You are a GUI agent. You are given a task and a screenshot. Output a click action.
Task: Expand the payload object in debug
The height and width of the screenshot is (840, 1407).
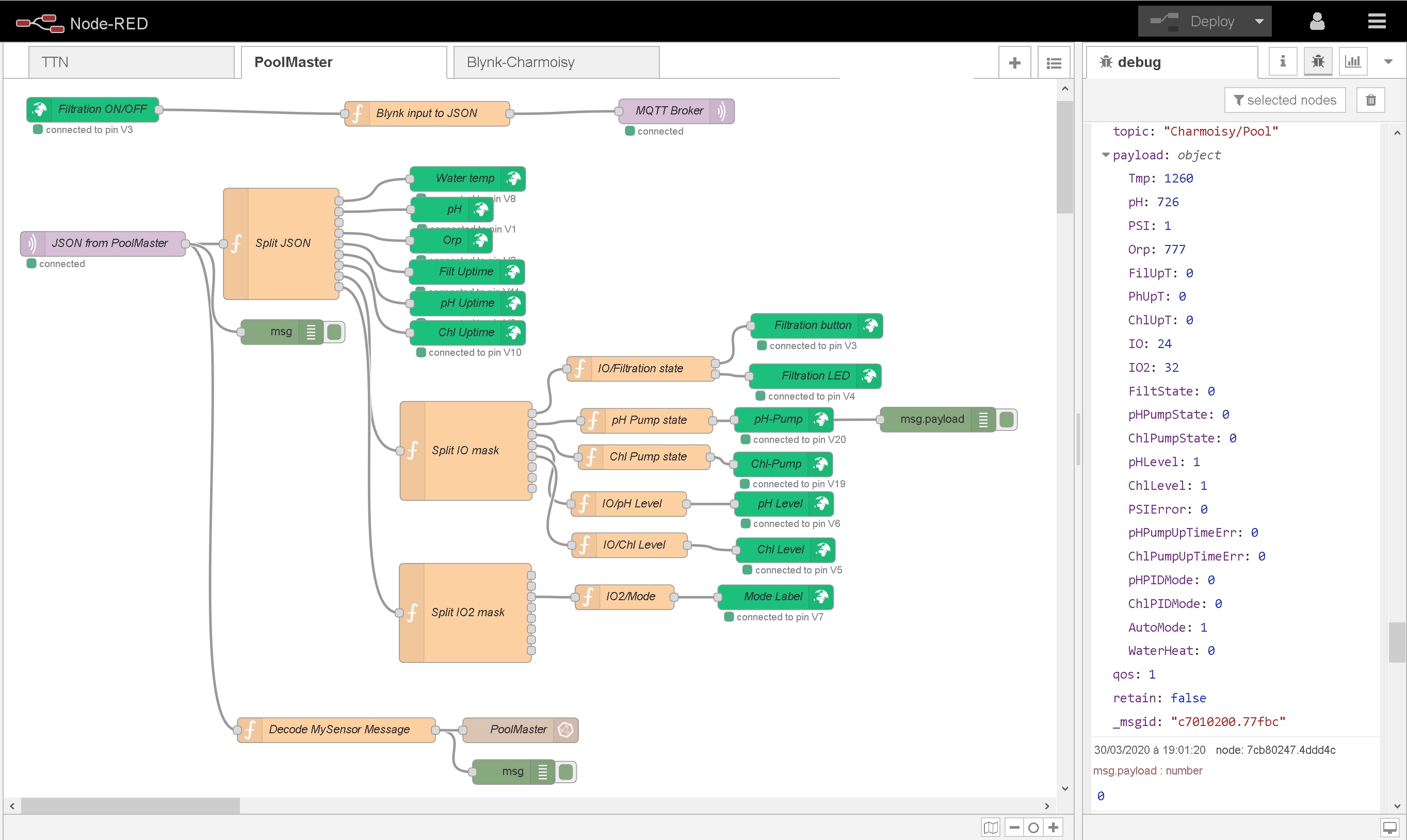point(1103,154)
